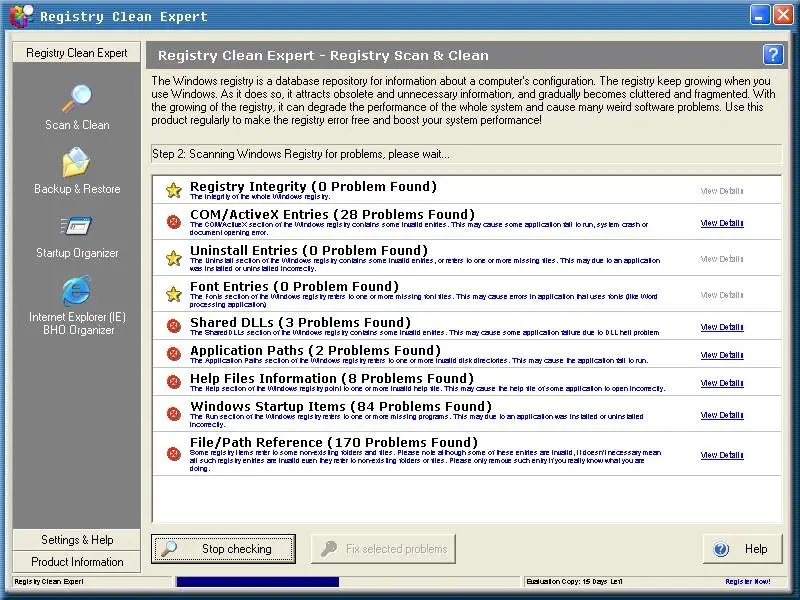
Task: Click the red error icon beside File/Path Reference
Action: (174, 454)
